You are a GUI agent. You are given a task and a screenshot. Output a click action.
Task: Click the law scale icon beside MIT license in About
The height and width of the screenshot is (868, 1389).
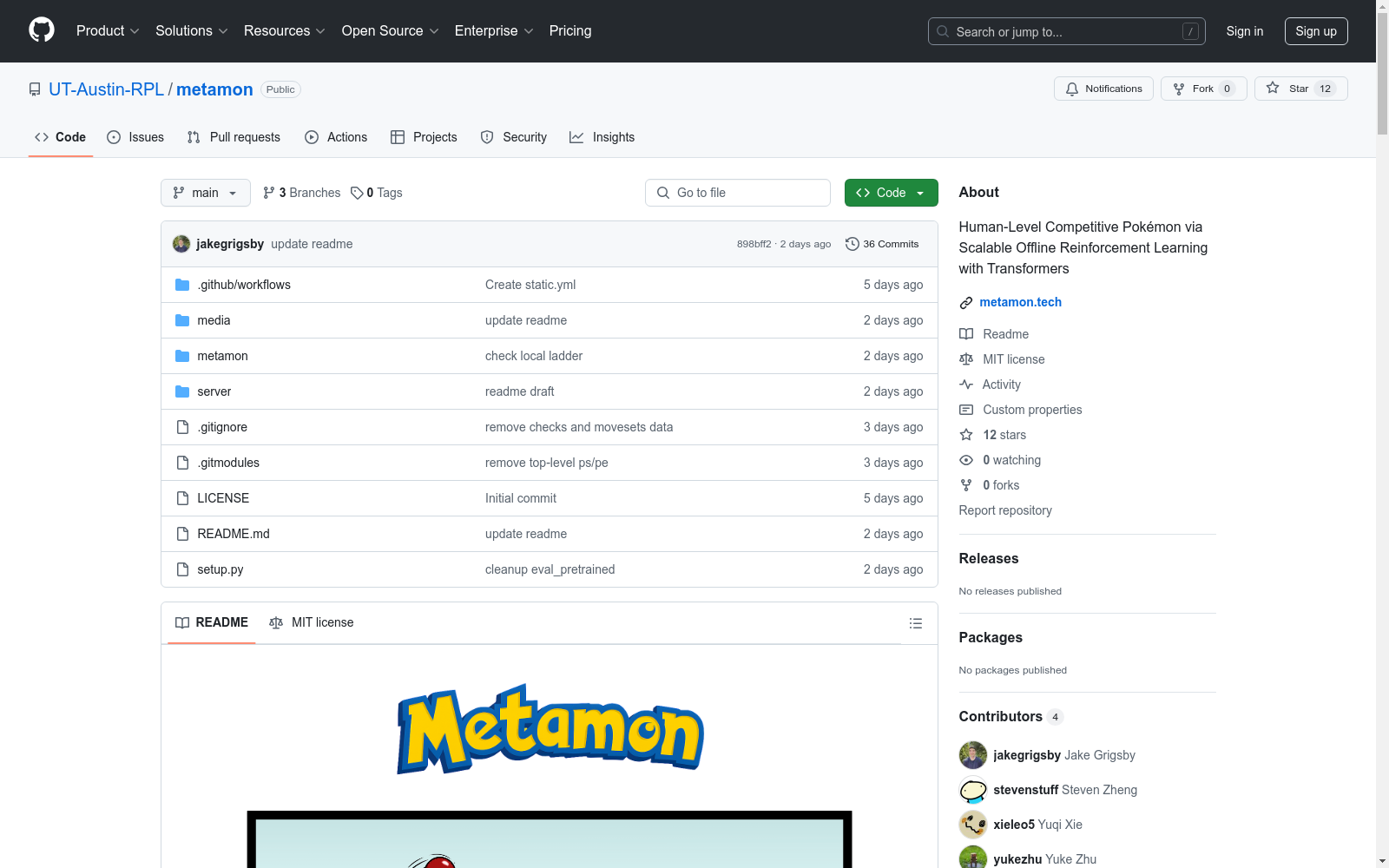point(966,359)
